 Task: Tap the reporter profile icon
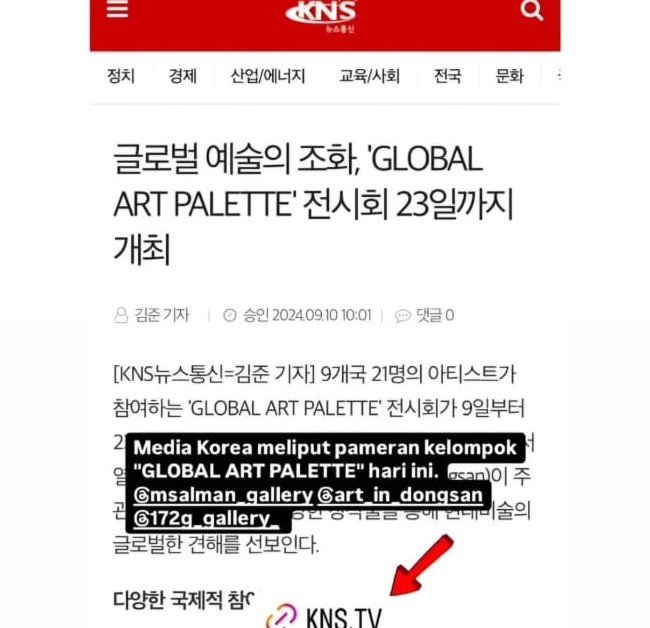(x=121, y=315)
